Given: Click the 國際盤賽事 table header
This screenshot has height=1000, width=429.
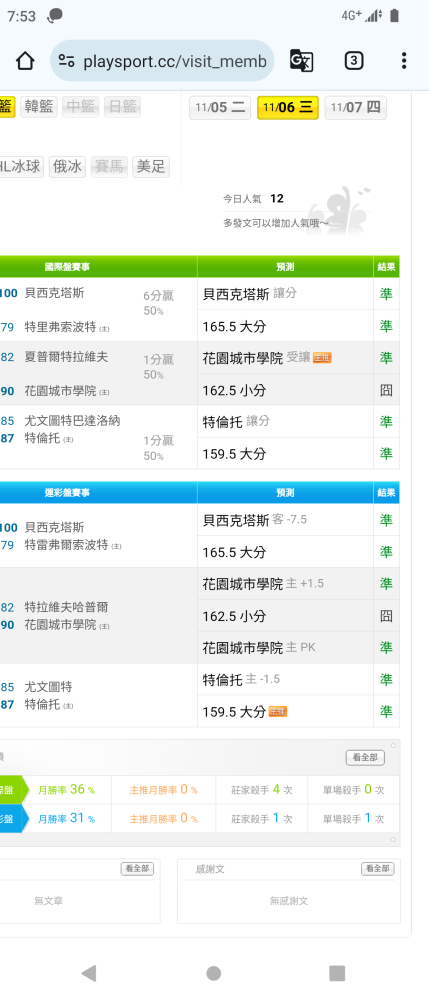Looking at the screenshot, I should [67, 267].
